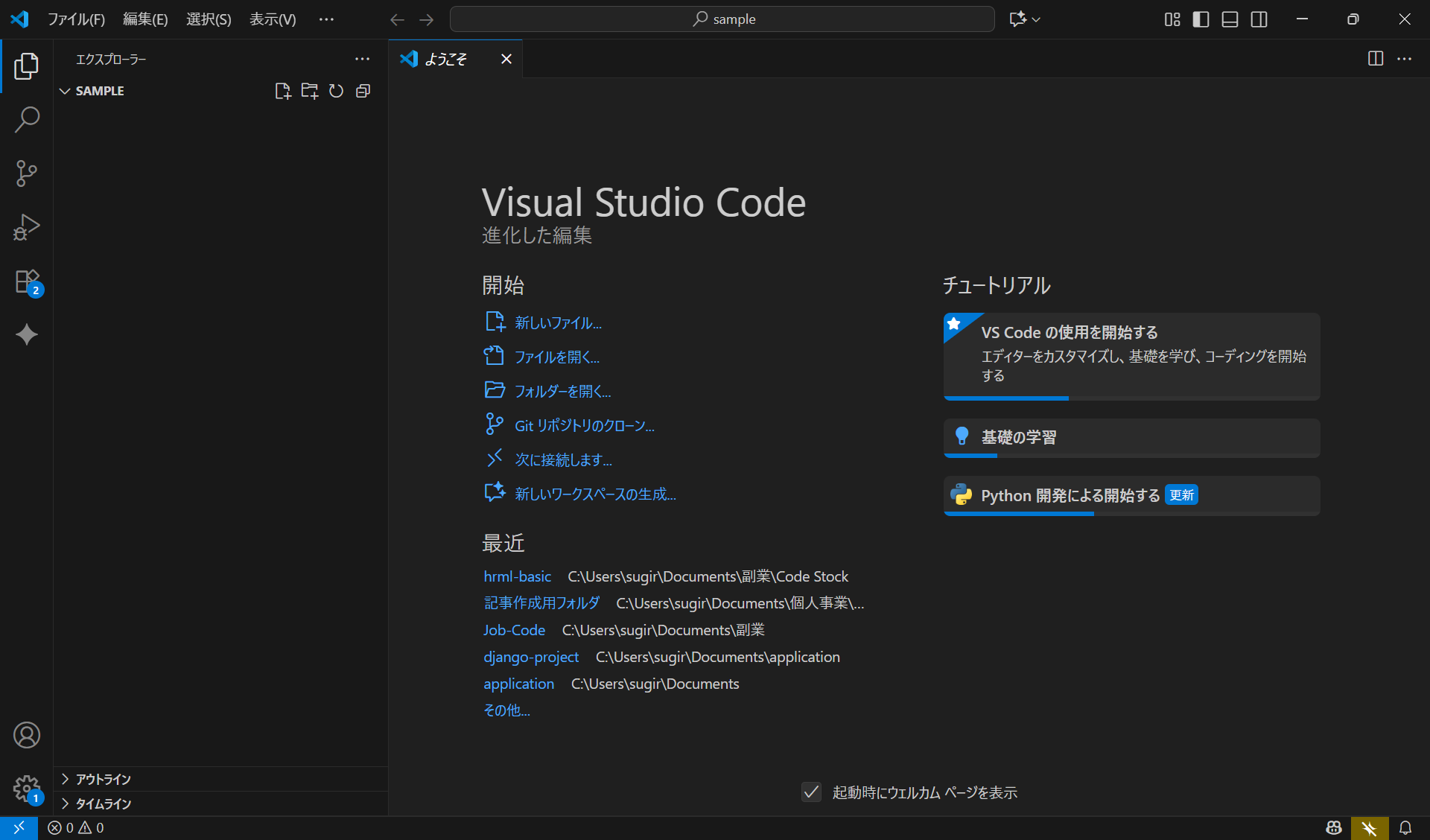Toggle the panel visibility button
This screenshot has width=1430, height=840.
[1229, 19]
